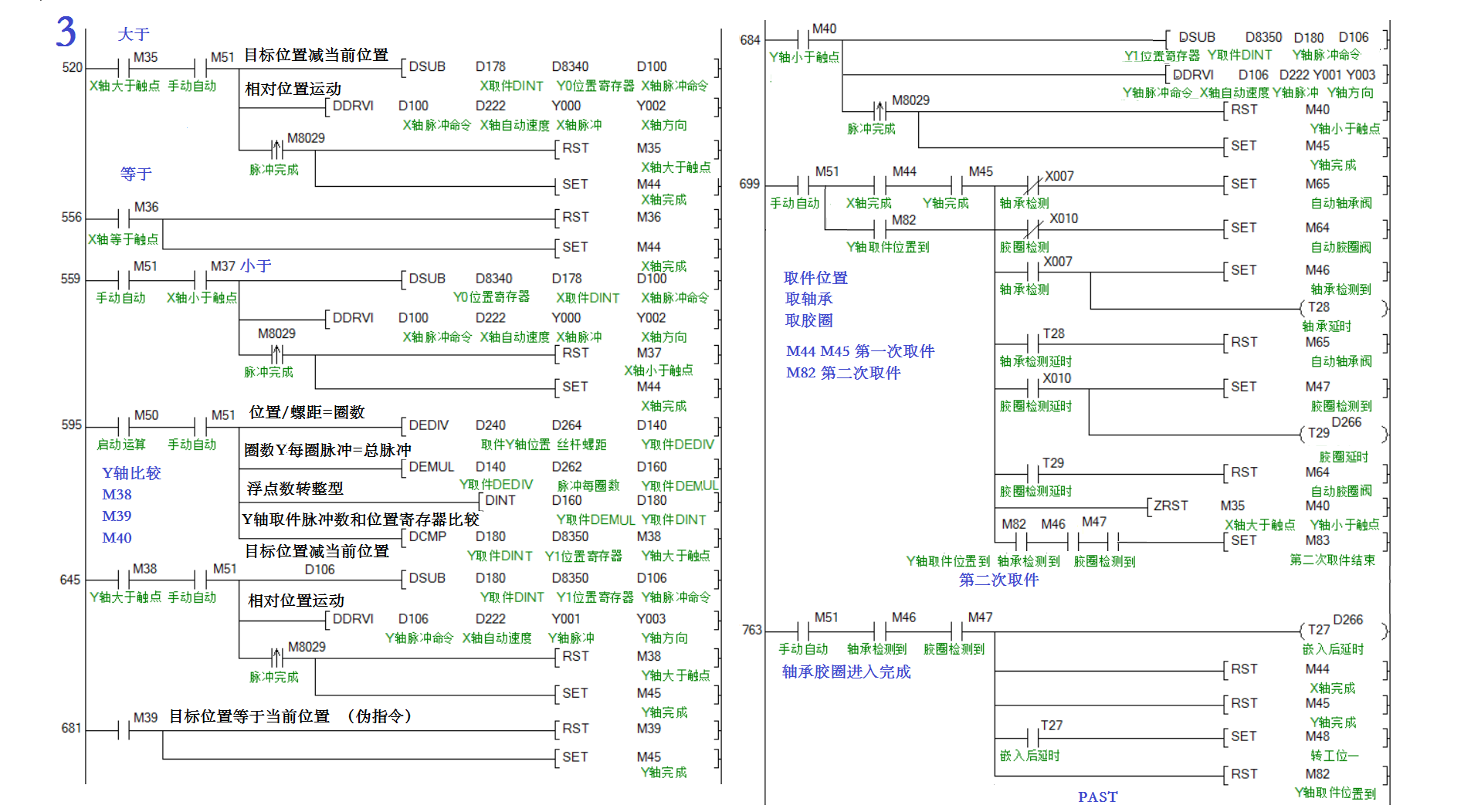Screen dimensions: 1471x812
Task: Select rung step number 595
Action: (x=71, y=425)
